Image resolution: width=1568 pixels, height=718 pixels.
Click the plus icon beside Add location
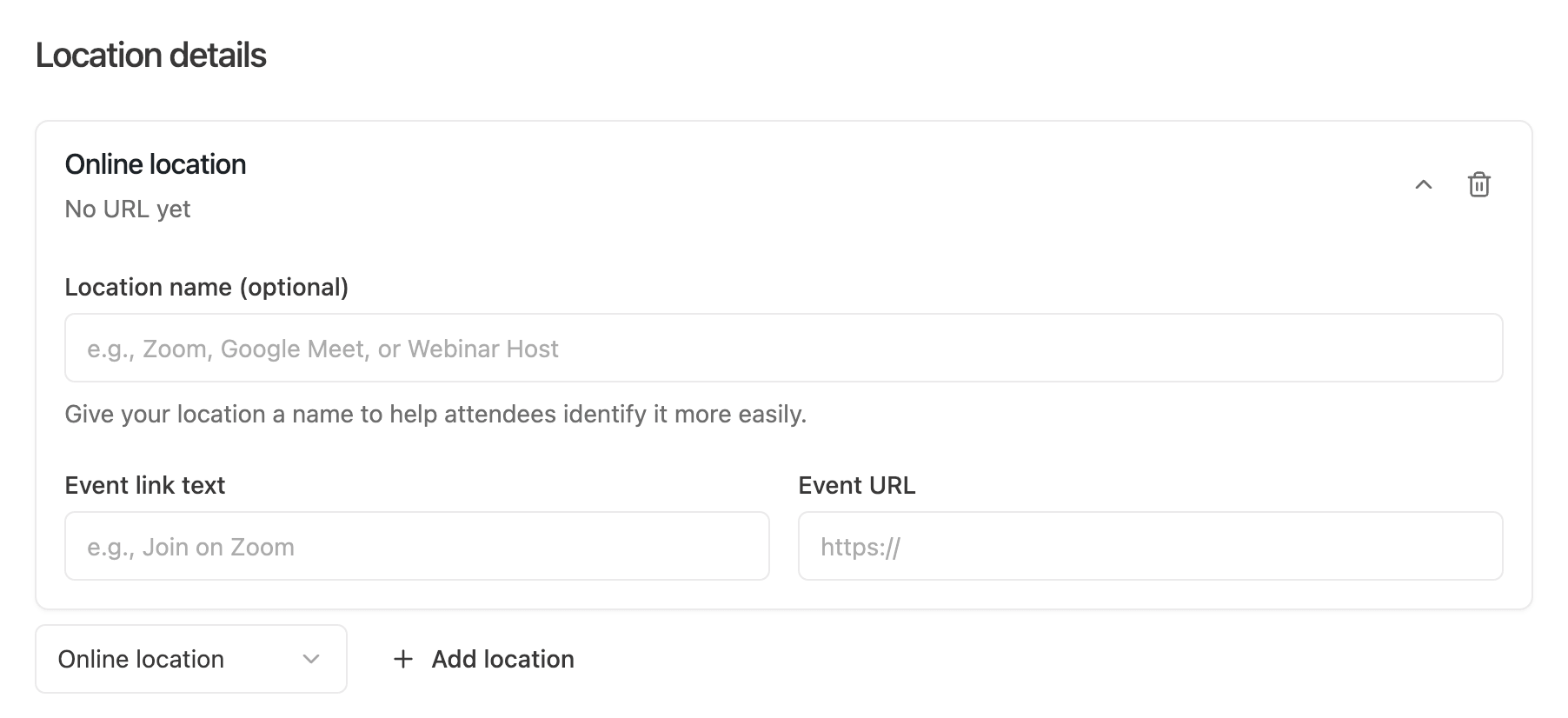tap(402, 659)
